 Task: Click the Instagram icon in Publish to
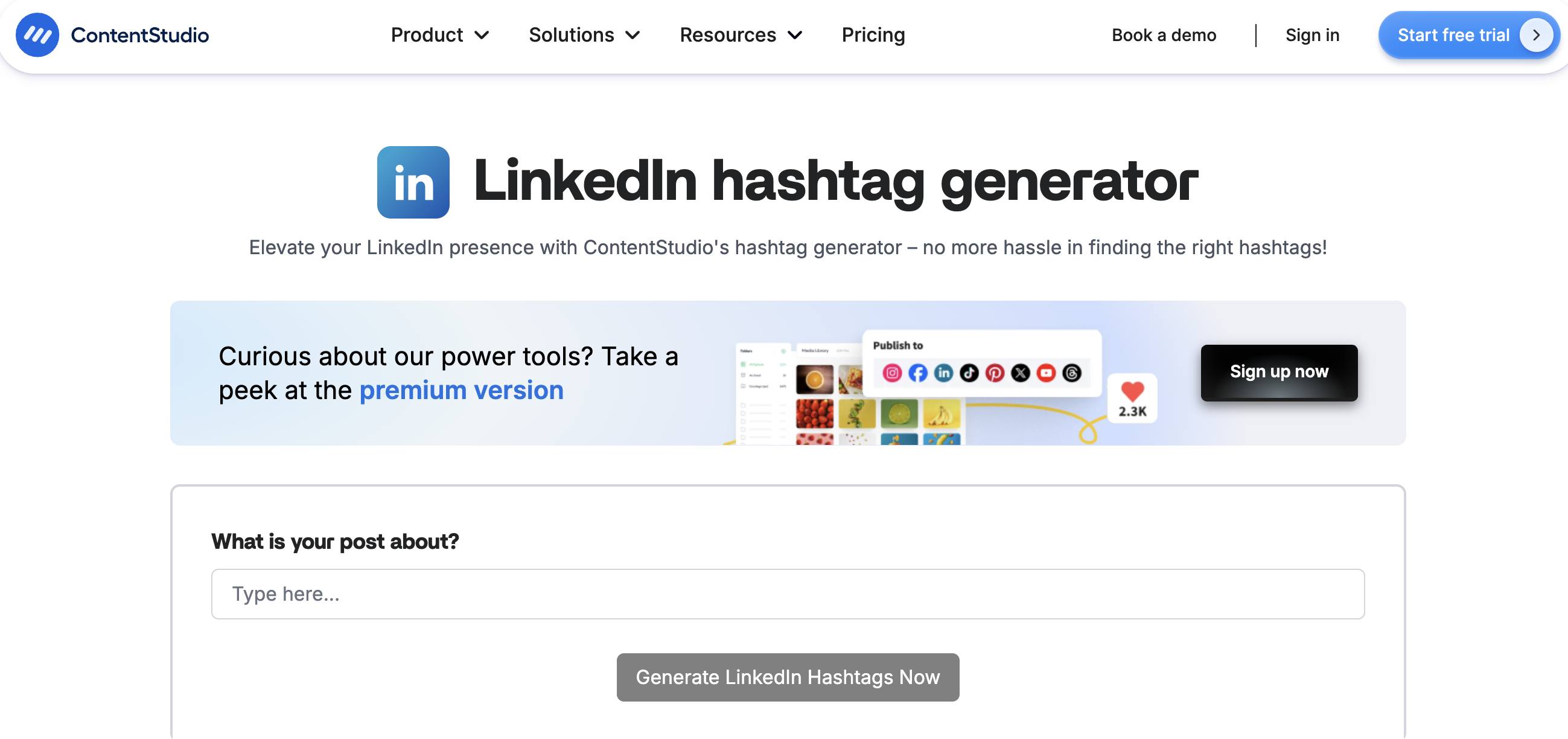pyautogui.click(x=892, y=373)
